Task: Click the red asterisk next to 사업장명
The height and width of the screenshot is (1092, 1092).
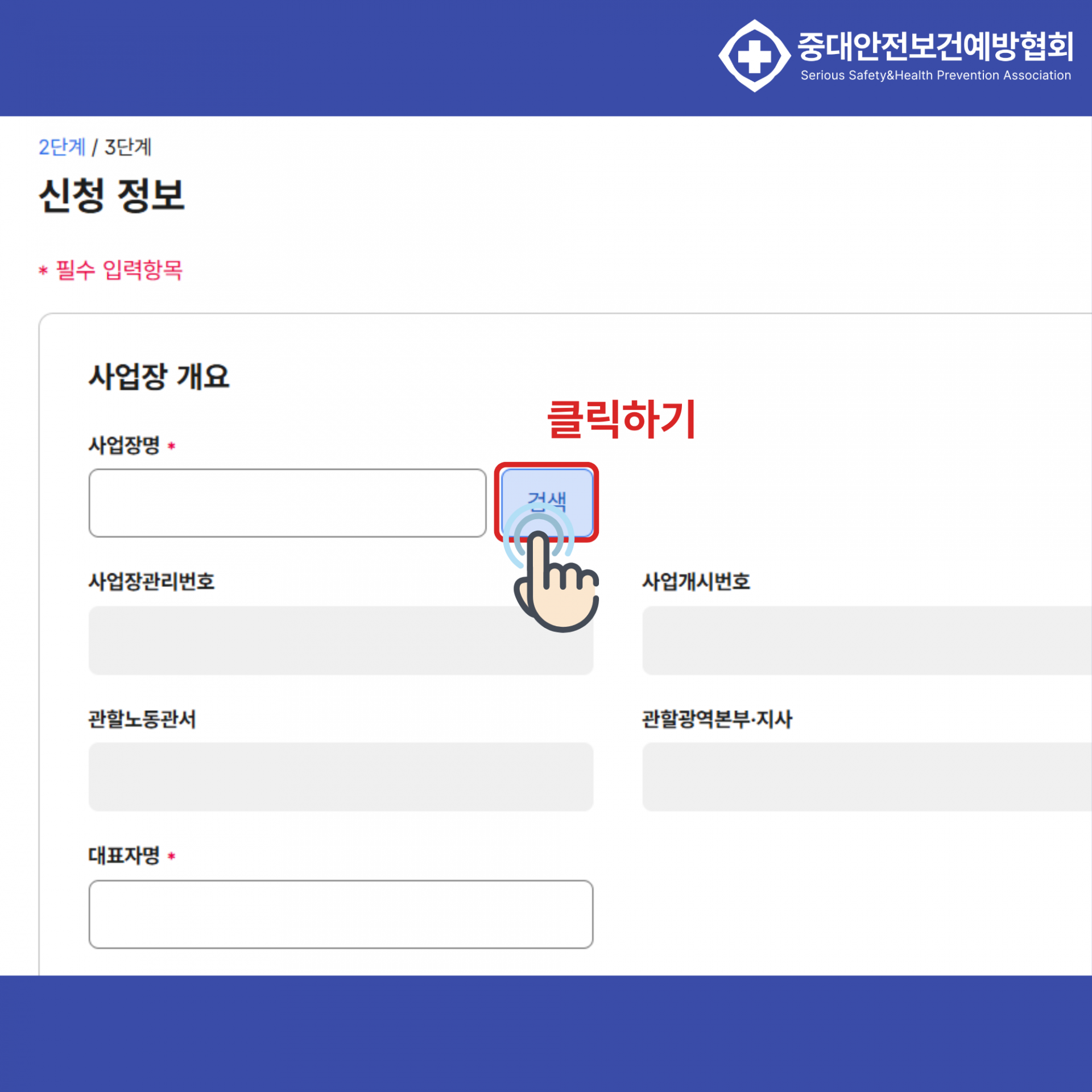Action: coord(171,446)
